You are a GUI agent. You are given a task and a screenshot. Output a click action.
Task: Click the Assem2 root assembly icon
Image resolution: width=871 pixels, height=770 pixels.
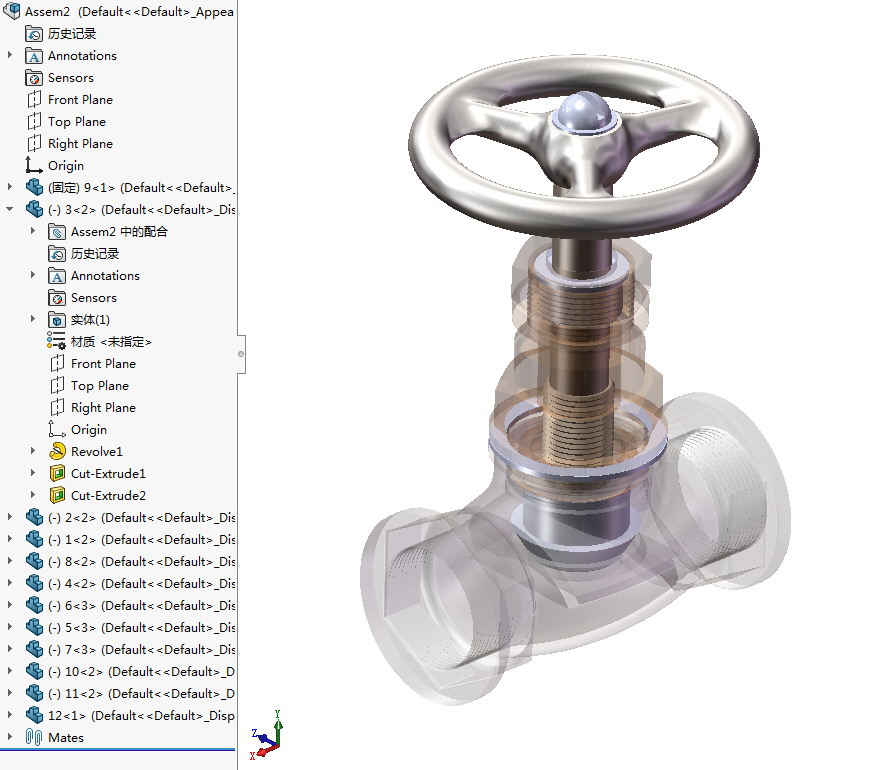pyautogui.click(x=11, y=11)
